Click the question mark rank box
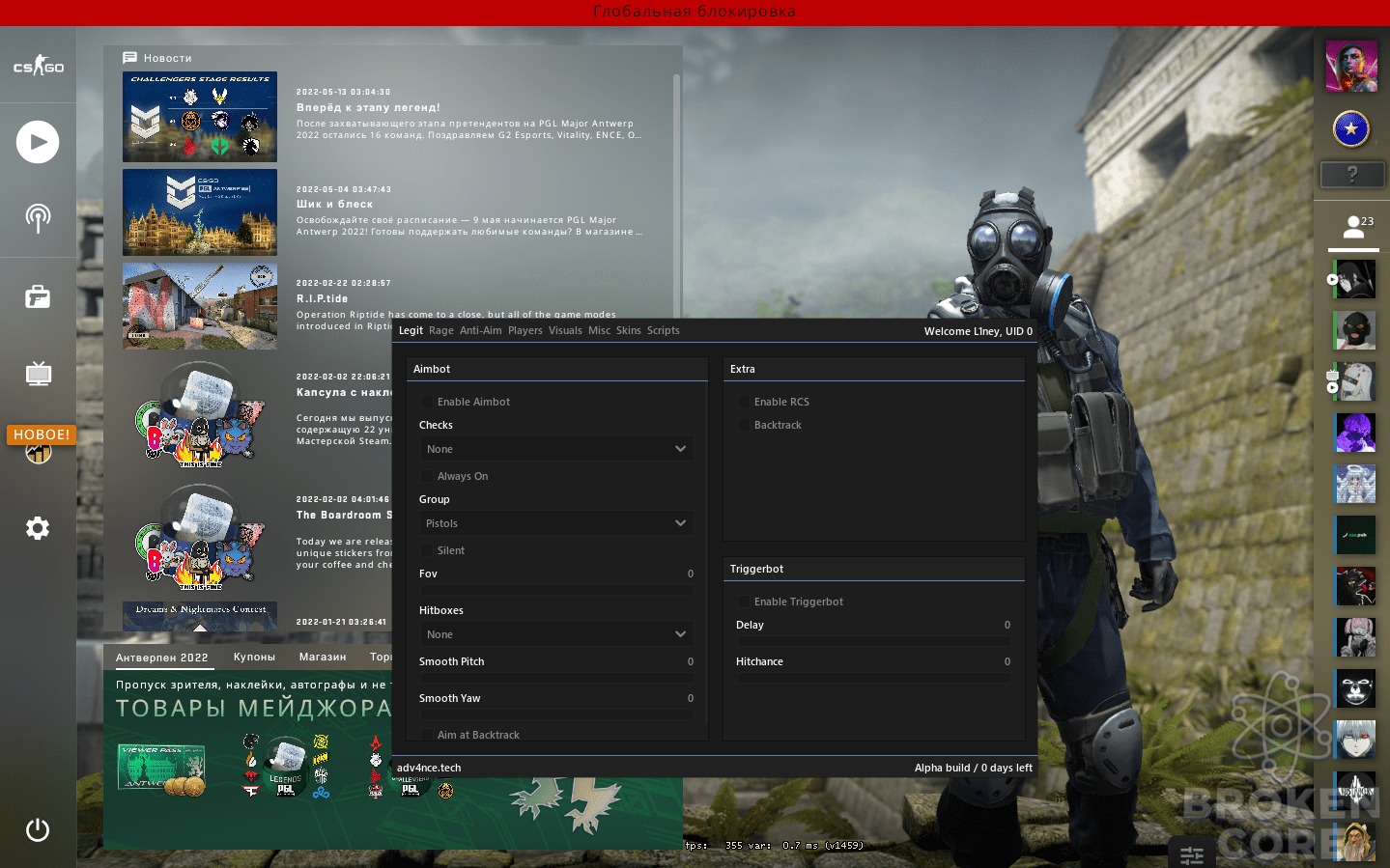1390x868 pixels. point(1352,175)
